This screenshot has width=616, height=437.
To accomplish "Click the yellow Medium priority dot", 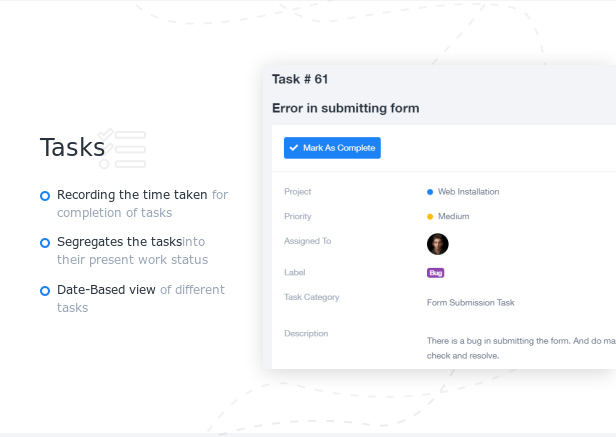I will pos(430,217).
